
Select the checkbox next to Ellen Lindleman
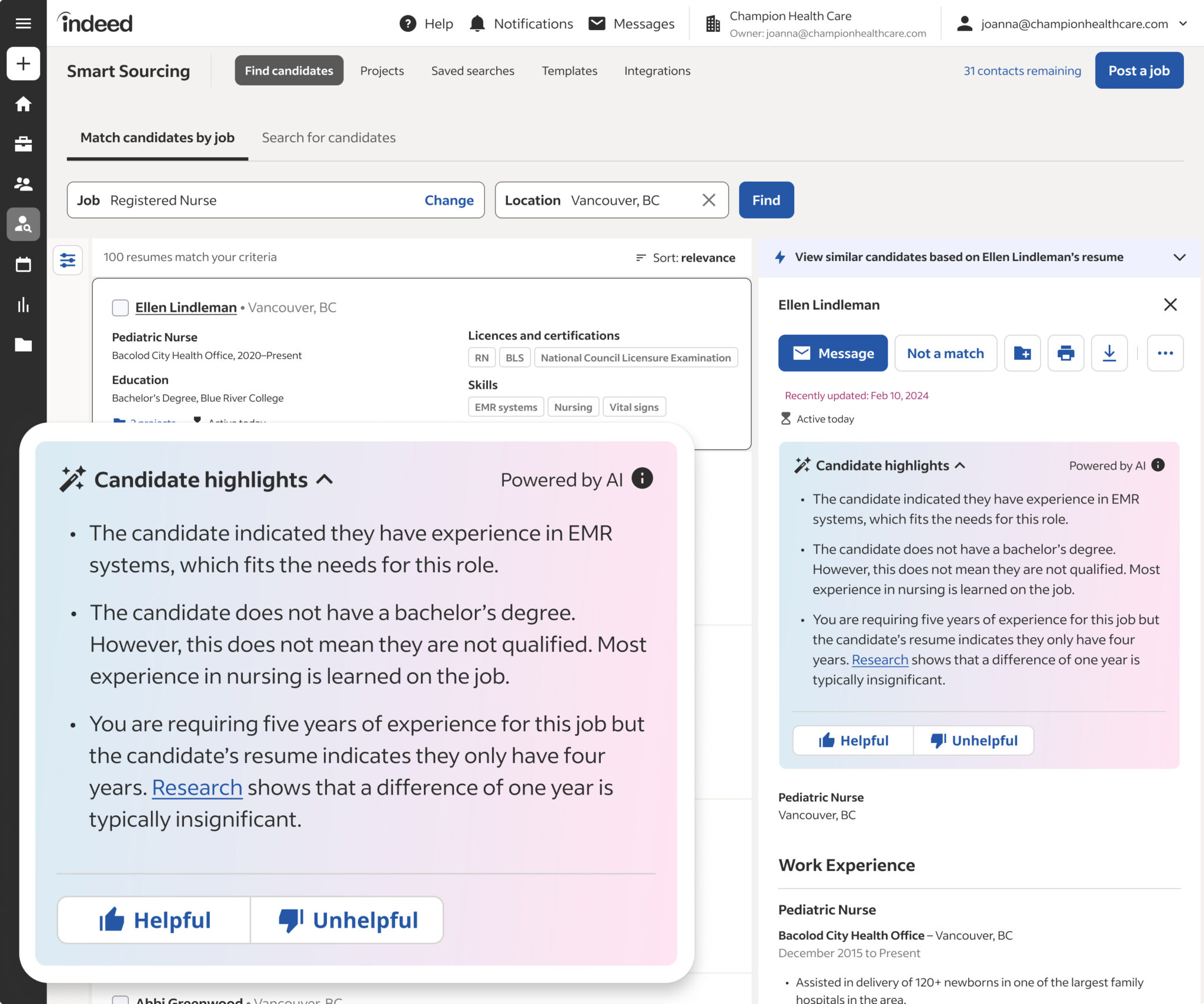(120, 307)
